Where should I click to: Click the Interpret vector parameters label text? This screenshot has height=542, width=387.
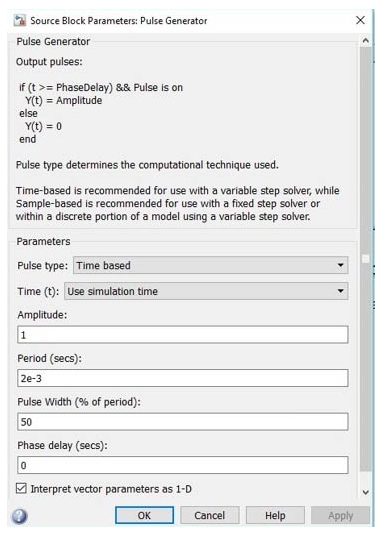[x=111, y=489]
